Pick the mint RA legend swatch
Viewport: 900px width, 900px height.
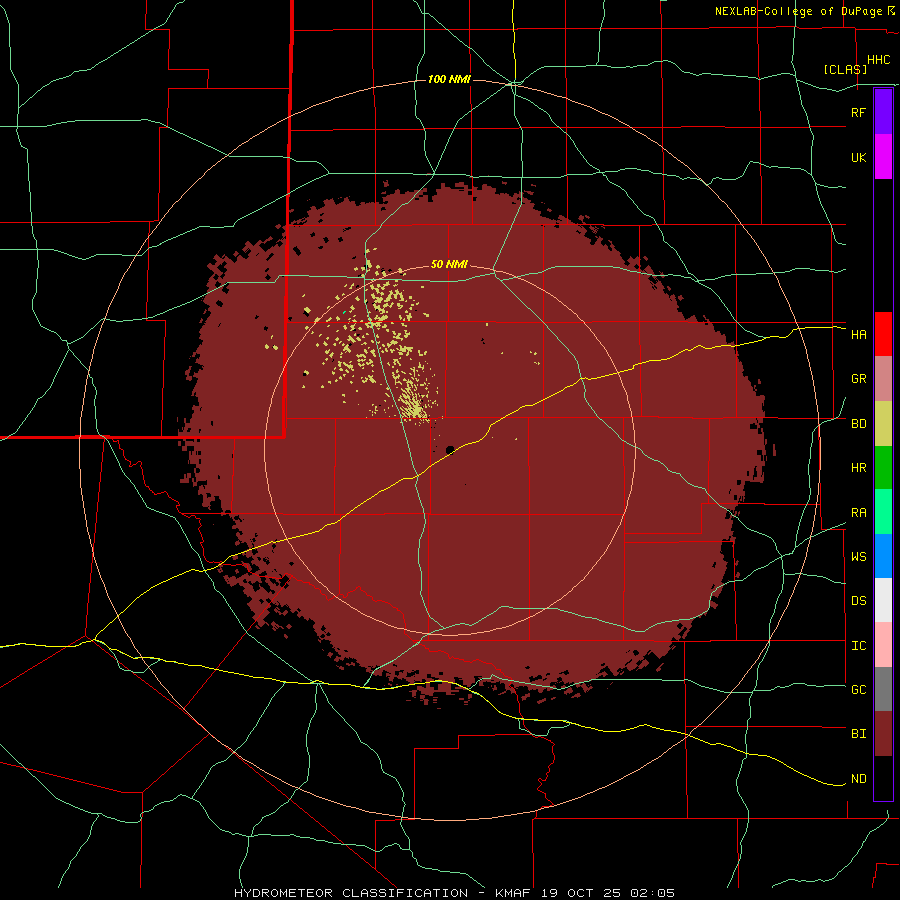[x=883, y=512]
